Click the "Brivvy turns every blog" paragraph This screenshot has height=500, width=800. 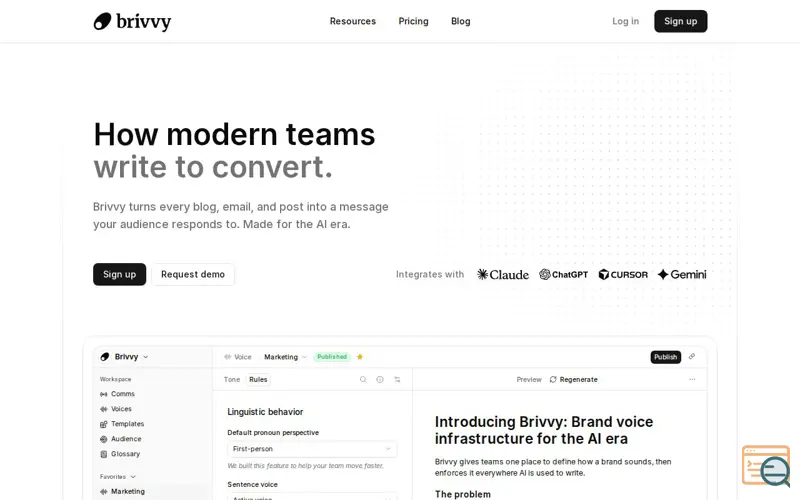pos(240,215)
